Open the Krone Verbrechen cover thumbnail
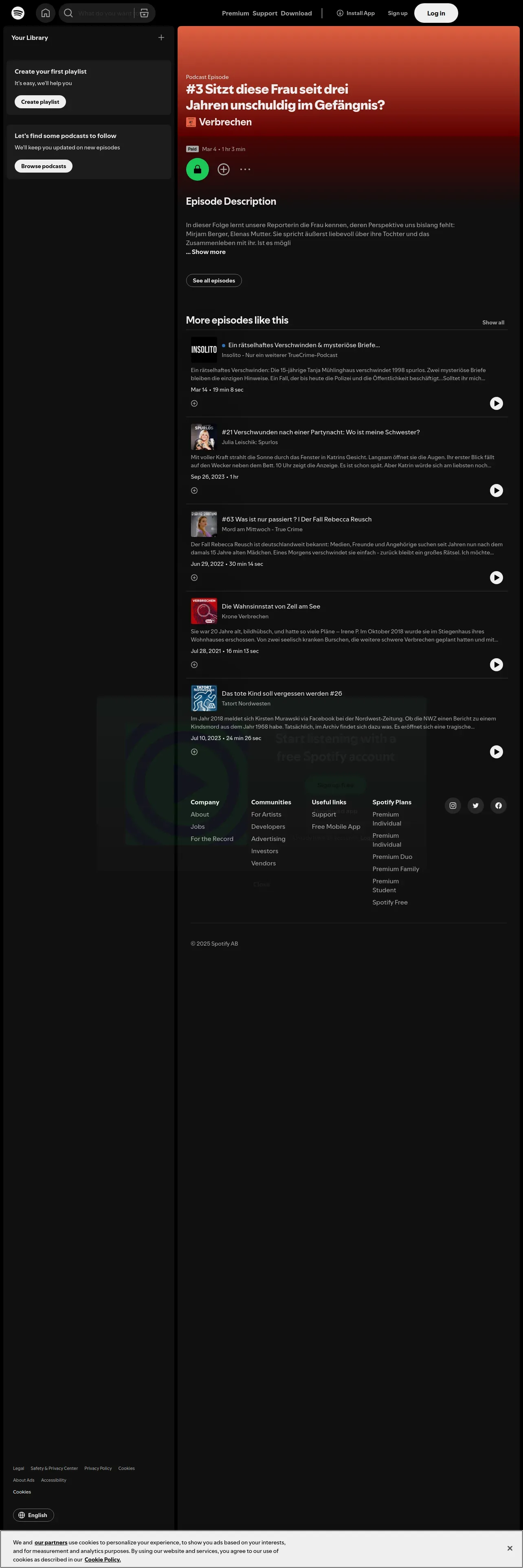The width and height of the screenshot is (523, 1568). pyautogui.click(x=204, y=611)
